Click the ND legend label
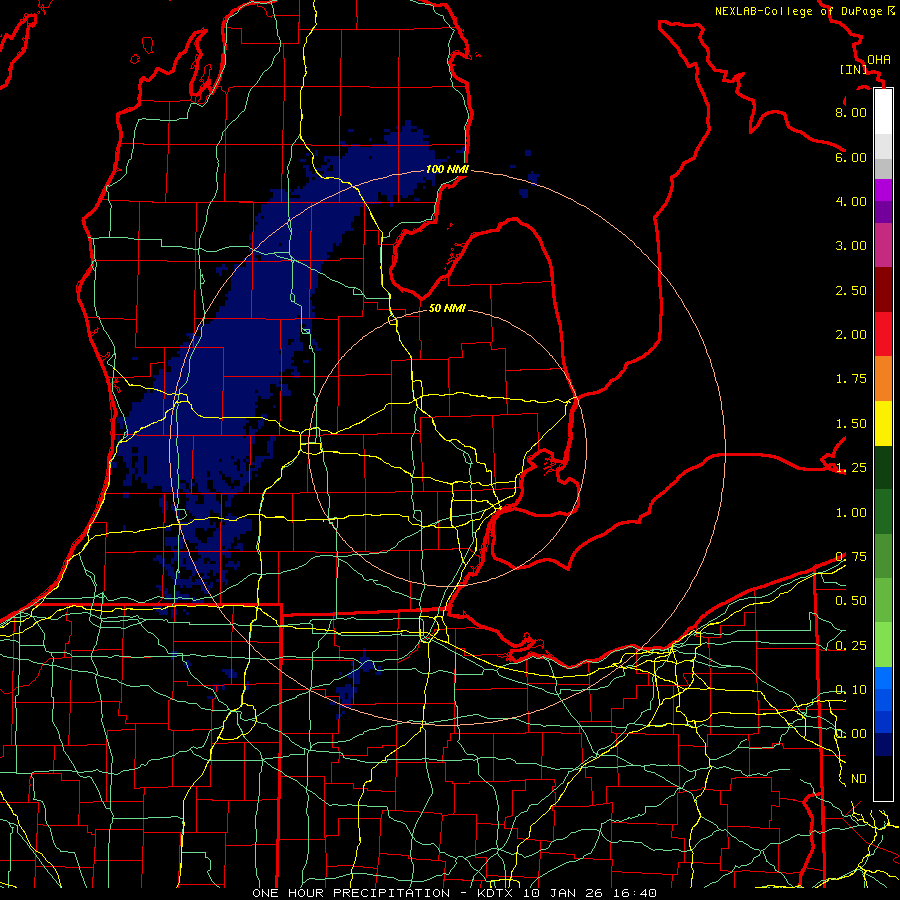 click(x=859, y=779)
